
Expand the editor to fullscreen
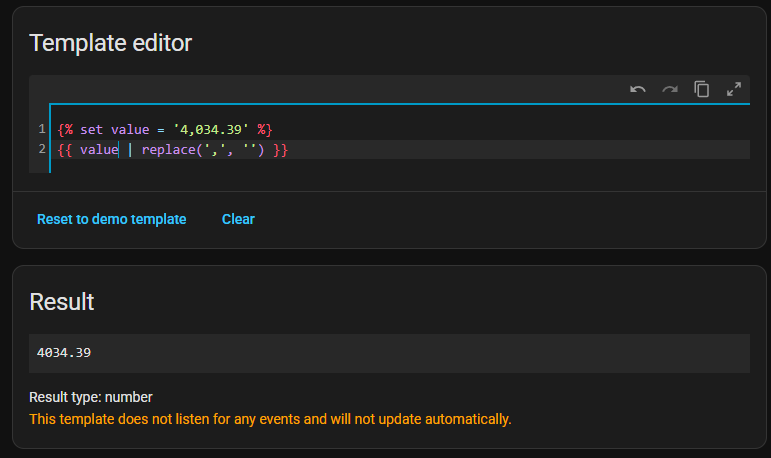[734, 89]
